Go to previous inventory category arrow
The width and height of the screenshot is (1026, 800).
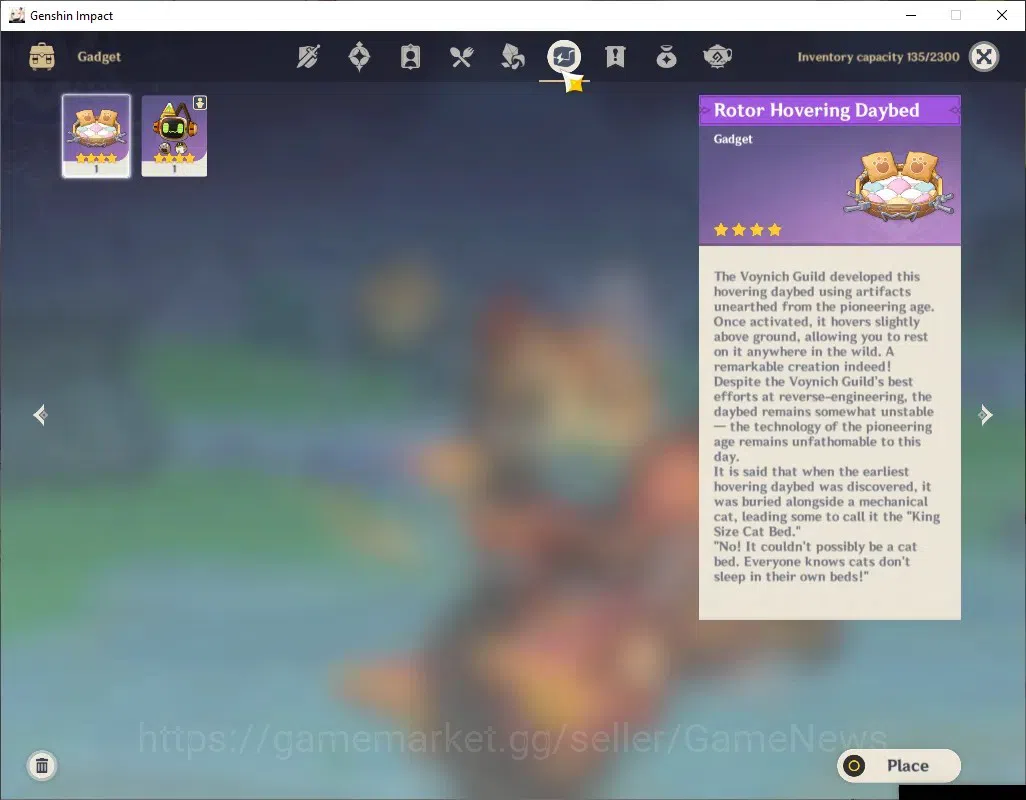(x=41, y=415)
